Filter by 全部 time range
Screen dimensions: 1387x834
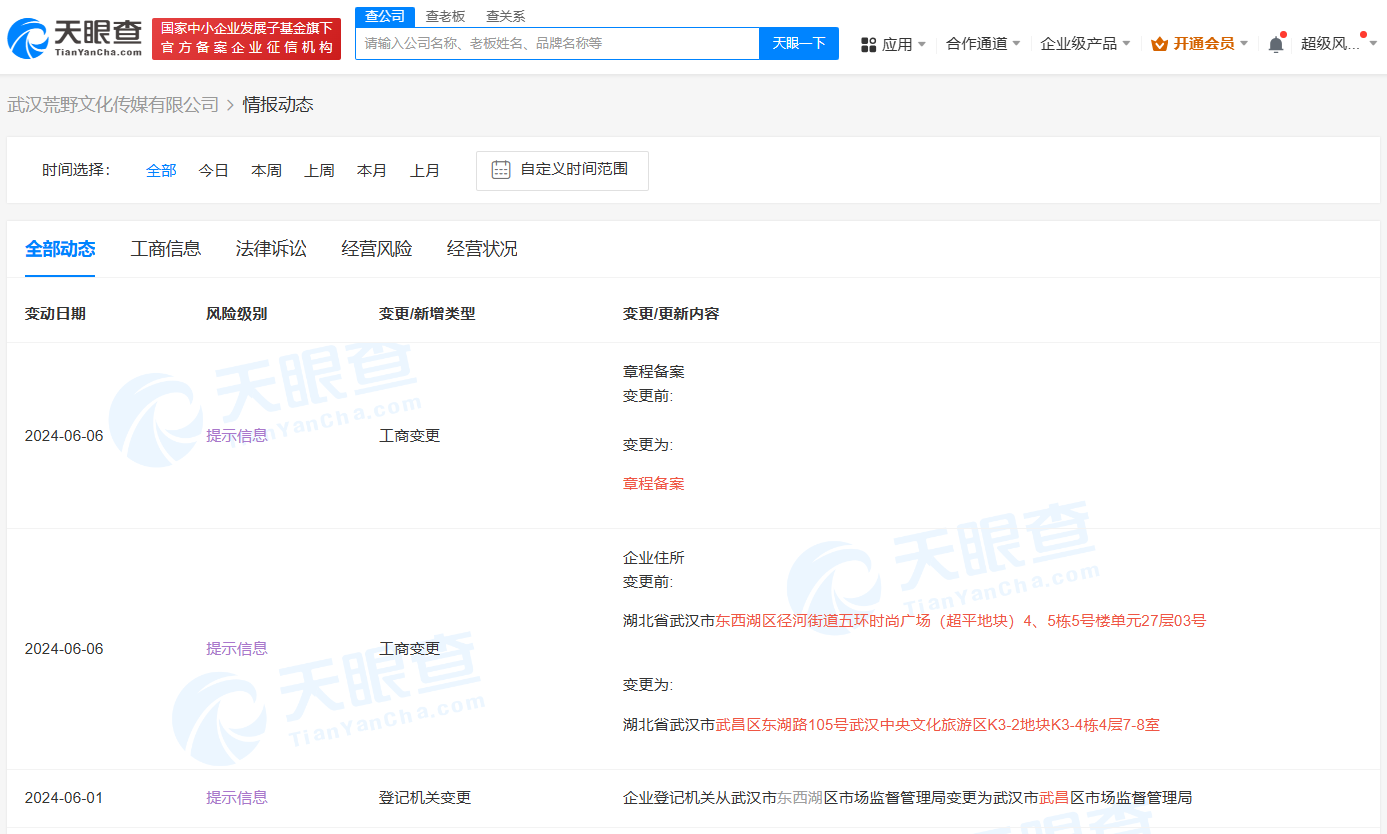tap(161, 171)
